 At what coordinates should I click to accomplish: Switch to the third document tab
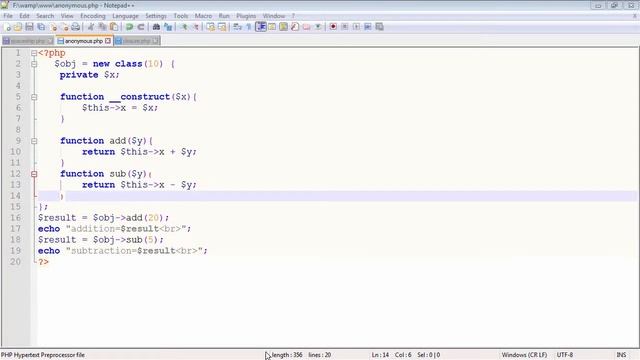(137, 41)
